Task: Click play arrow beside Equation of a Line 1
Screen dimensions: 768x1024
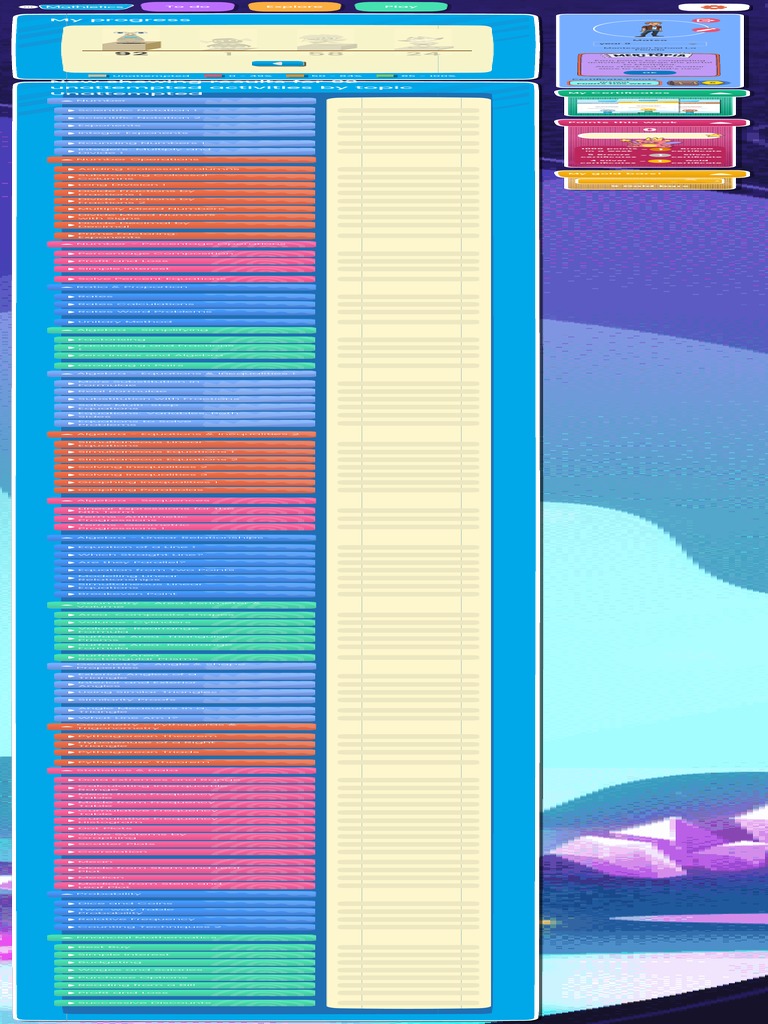Action: (71, 547)
